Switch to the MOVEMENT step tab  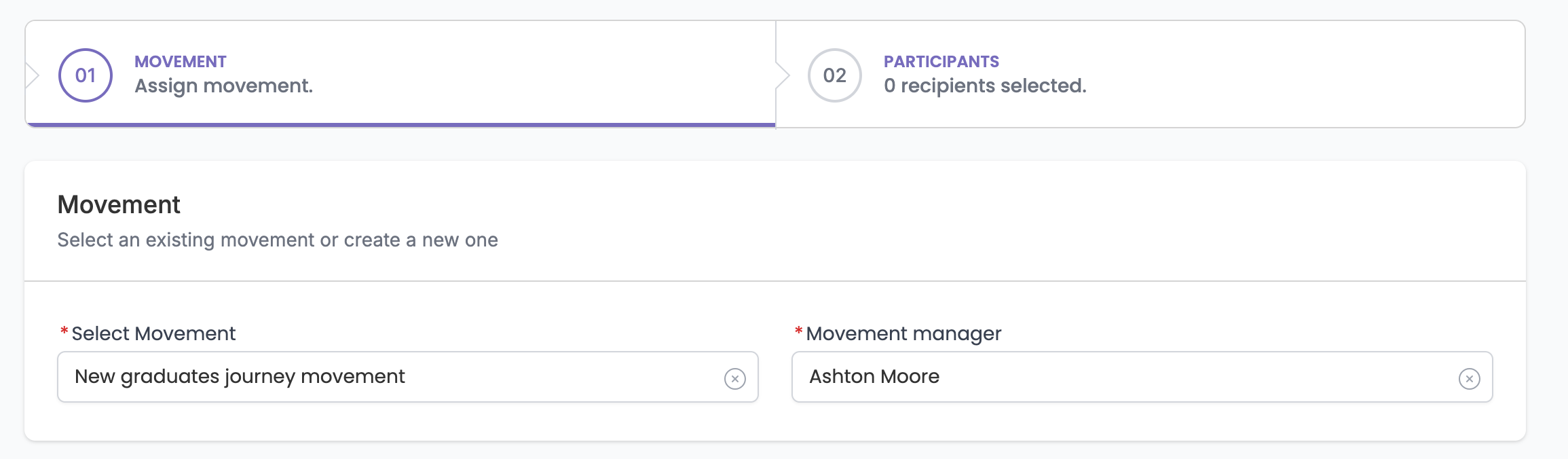pyautogui.click(x=400, y=74)
